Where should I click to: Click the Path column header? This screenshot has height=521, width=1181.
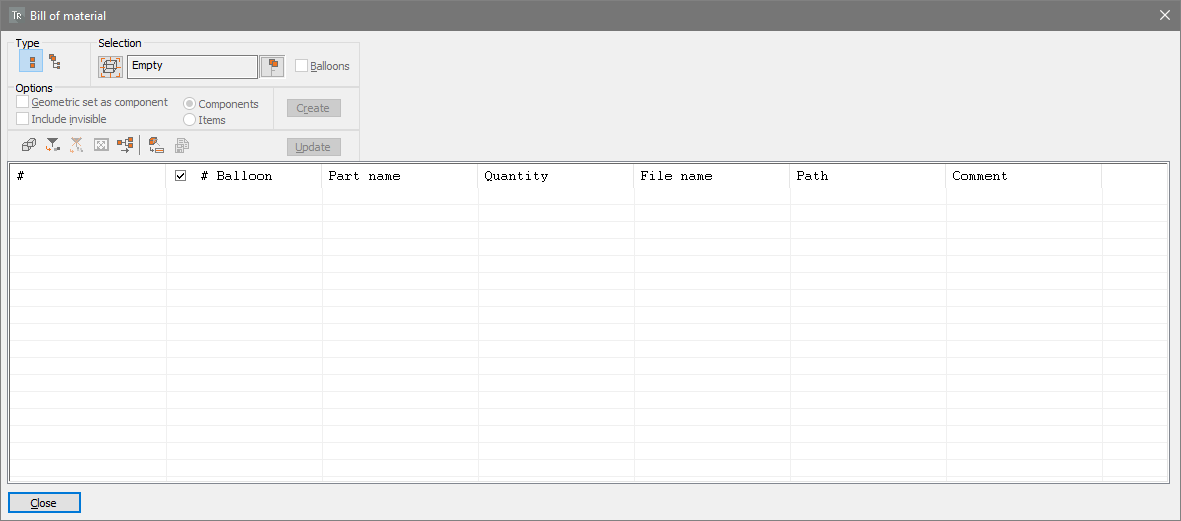[x=868, y=176]
